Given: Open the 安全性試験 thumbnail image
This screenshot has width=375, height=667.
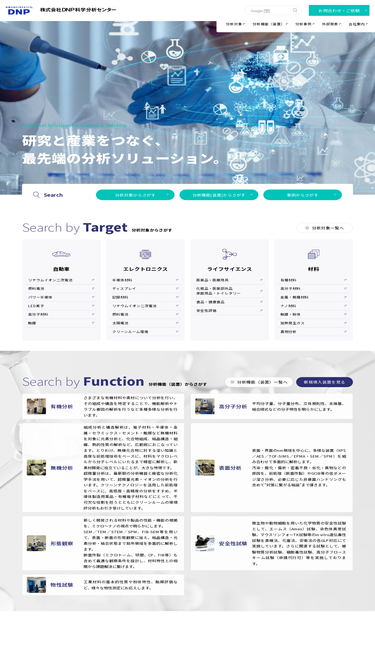Looking at the screenshot, I should (x=205, y=543).
